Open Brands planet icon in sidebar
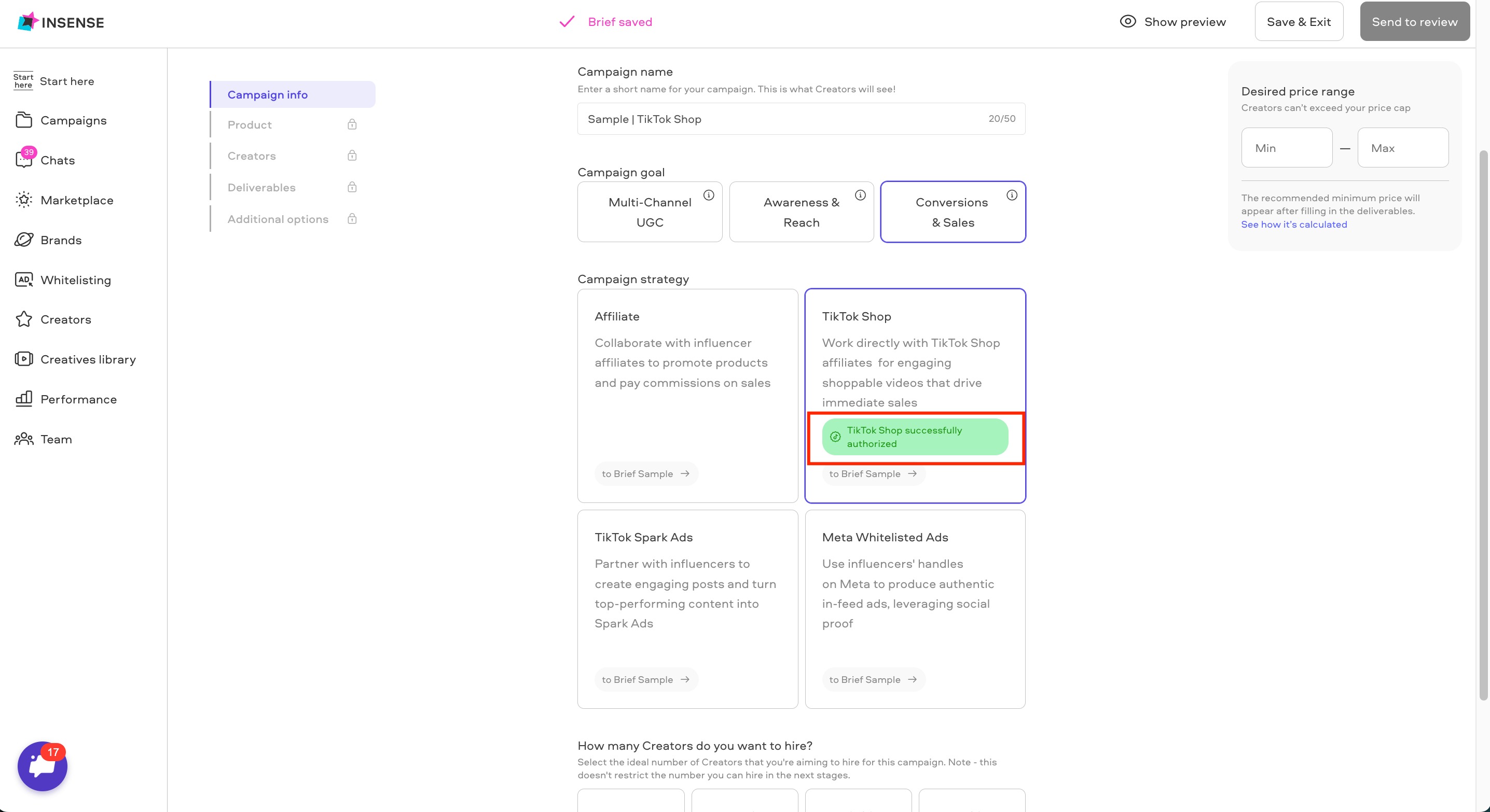1490x812 pixels. (24, 239)
